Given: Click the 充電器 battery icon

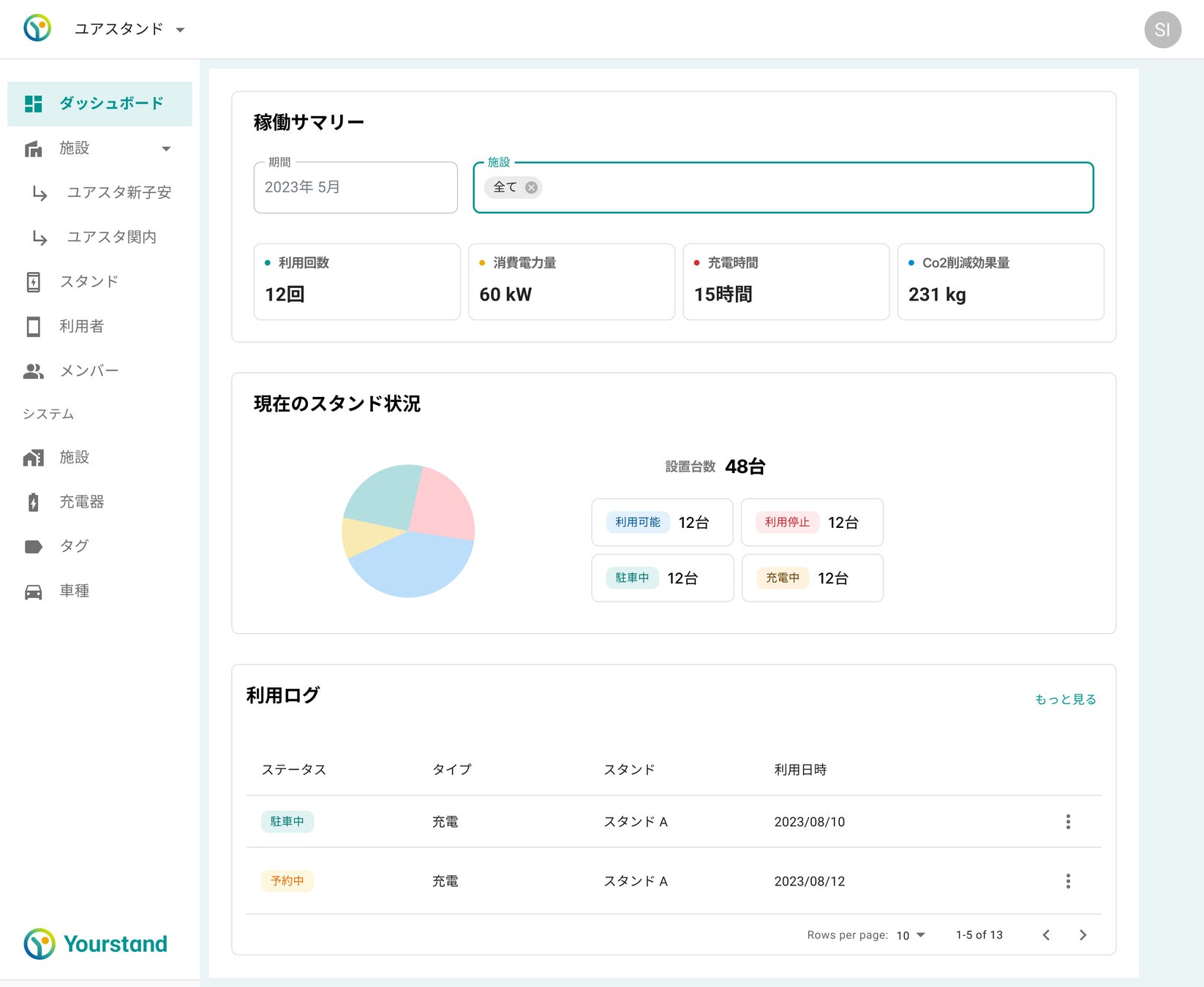Looking at the screenshot, I should [34, 502].
